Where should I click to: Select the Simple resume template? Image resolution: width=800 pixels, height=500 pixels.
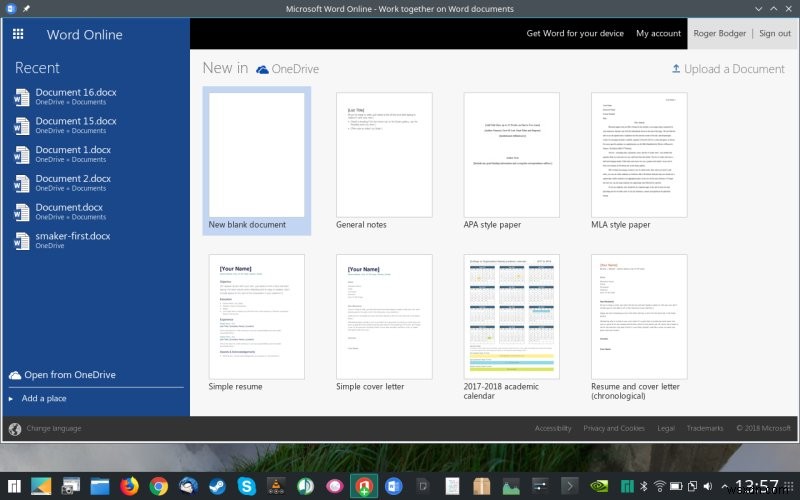click(257, 322)
